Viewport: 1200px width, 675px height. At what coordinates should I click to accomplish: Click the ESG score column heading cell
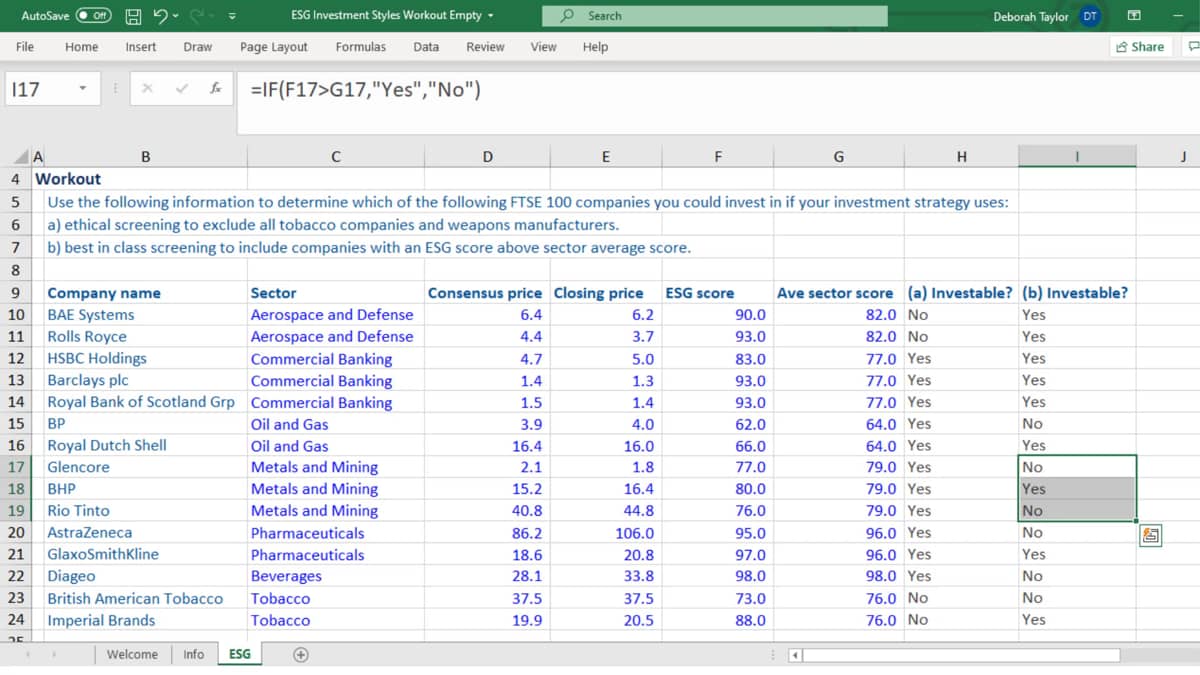click(x=718, y=293)
